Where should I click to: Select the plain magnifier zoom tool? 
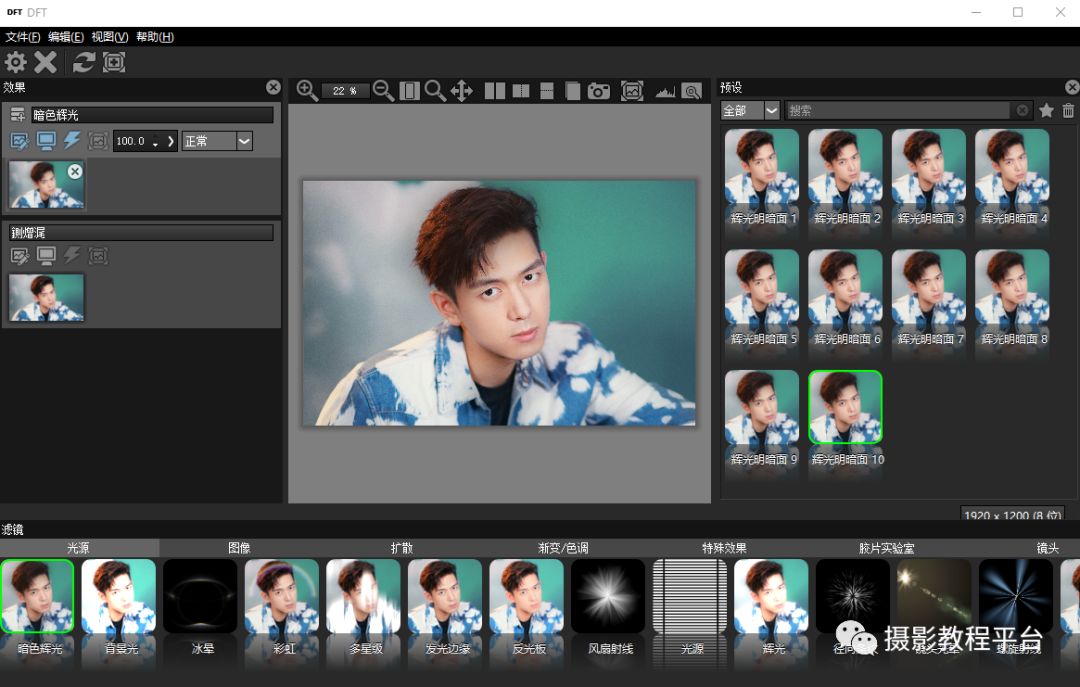tap(435, 90)
